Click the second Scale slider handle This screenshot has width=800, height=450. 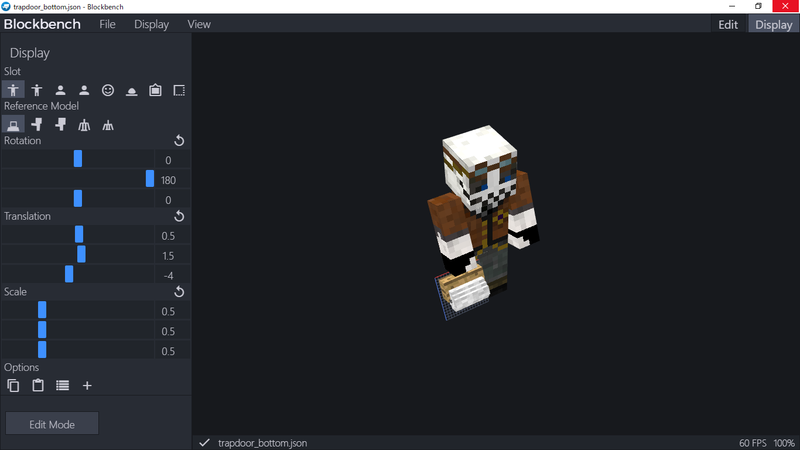pos(42,330)
